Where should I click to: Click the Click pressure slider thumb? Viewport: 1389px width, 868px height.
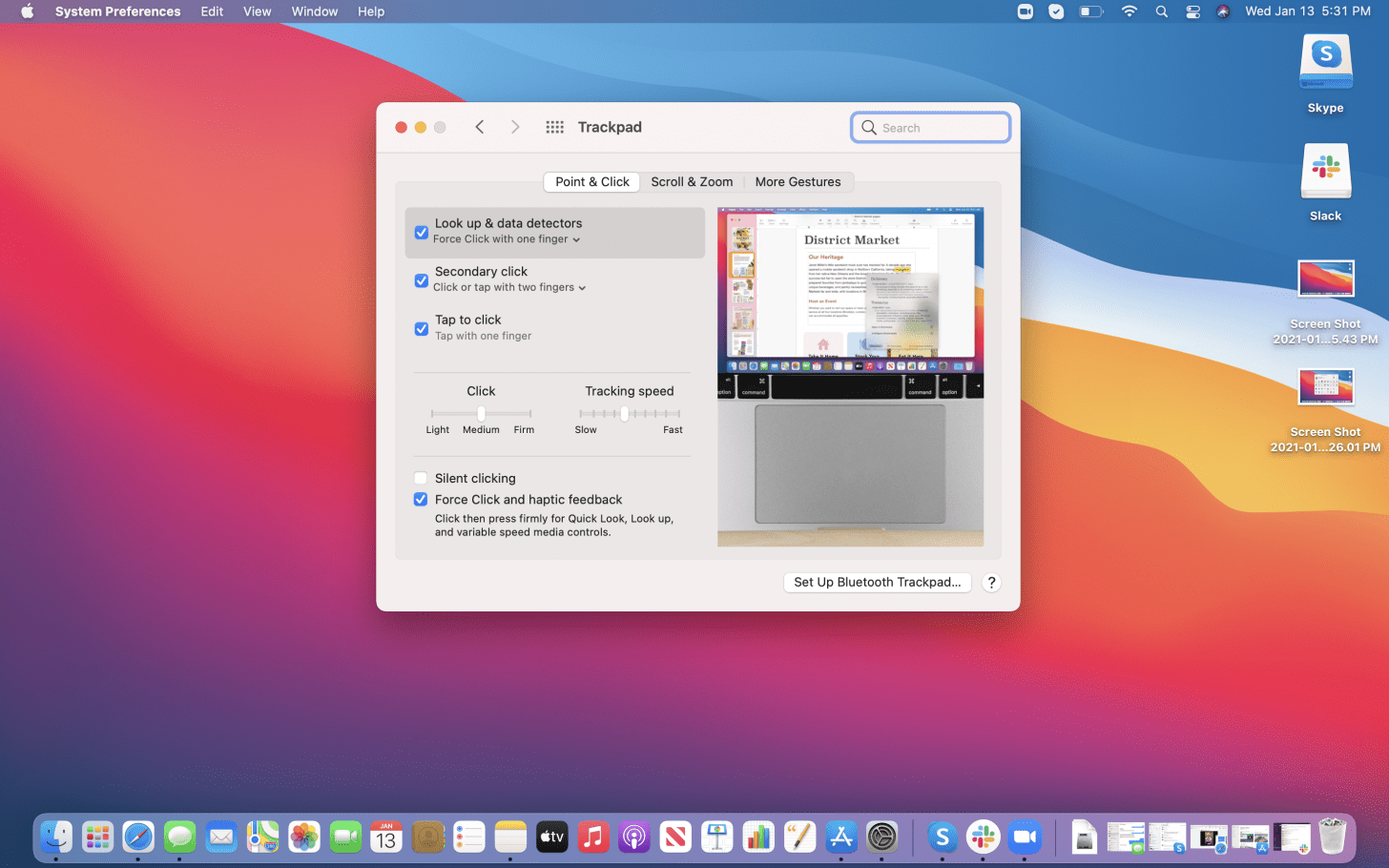click(481, 414)
